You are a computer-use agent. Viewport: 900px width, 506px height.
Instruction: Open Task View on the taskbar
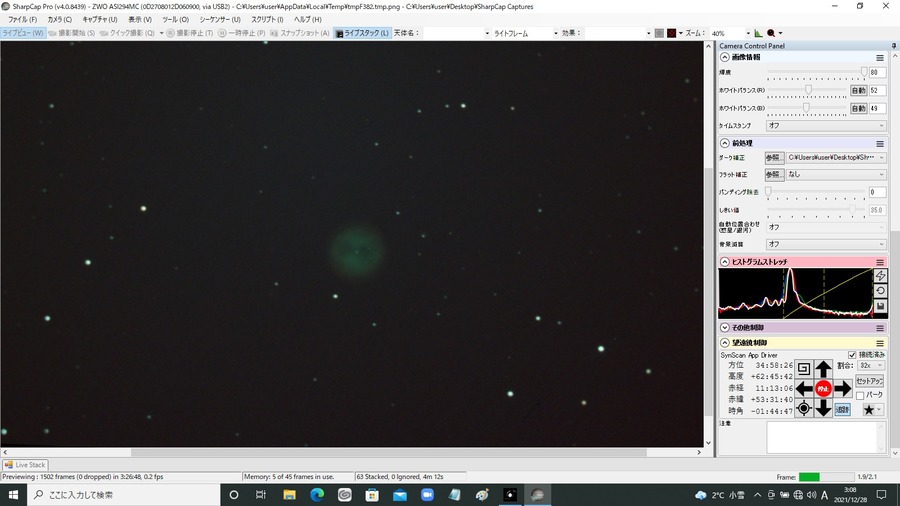pos(261,495)
